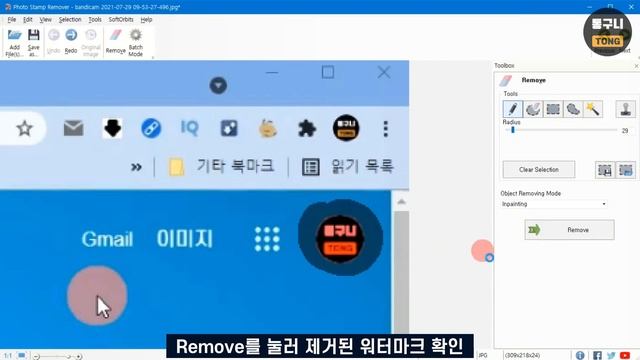Select the Clone Stamp tool
This screenshot has width=640, height=360.
point(625,109)
